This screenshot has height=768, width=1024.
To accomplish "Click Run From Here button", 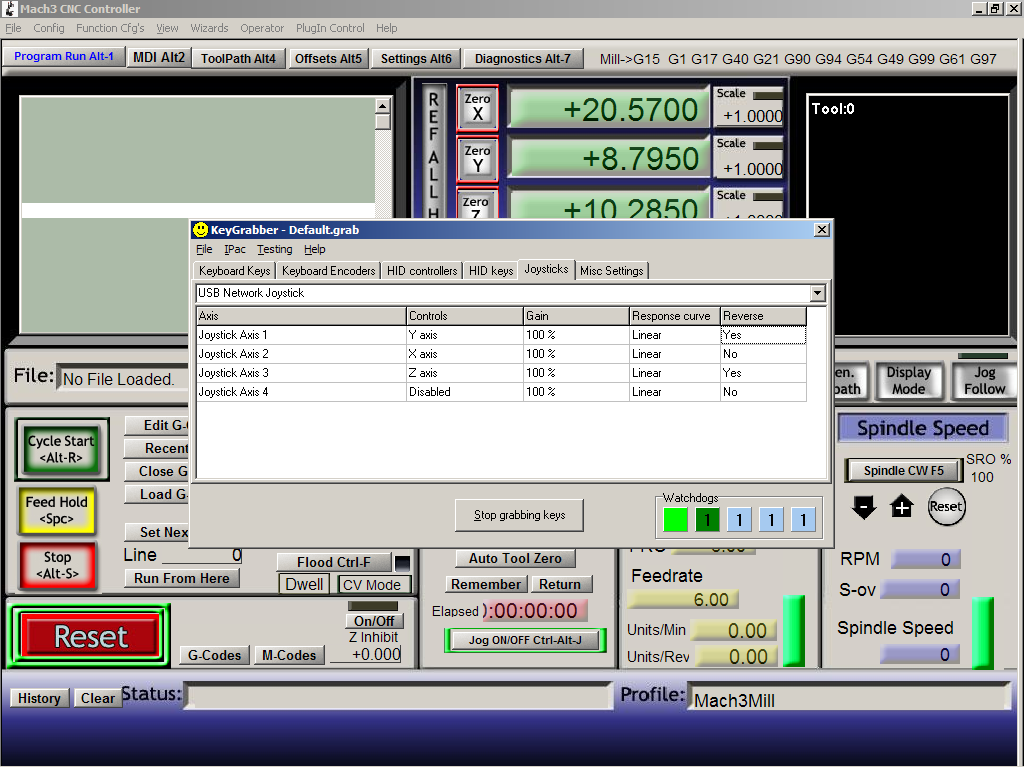I will pos(182,579).
